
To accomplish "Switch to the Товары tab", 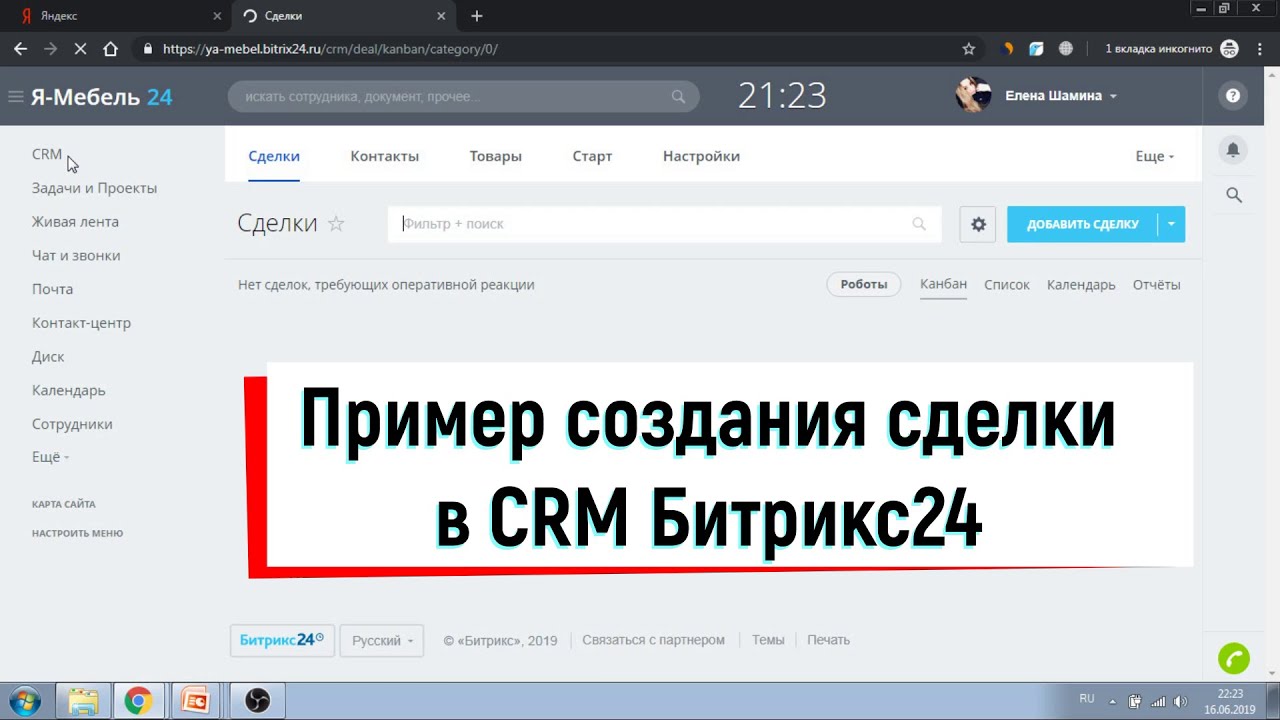I will tap(496, 156).
